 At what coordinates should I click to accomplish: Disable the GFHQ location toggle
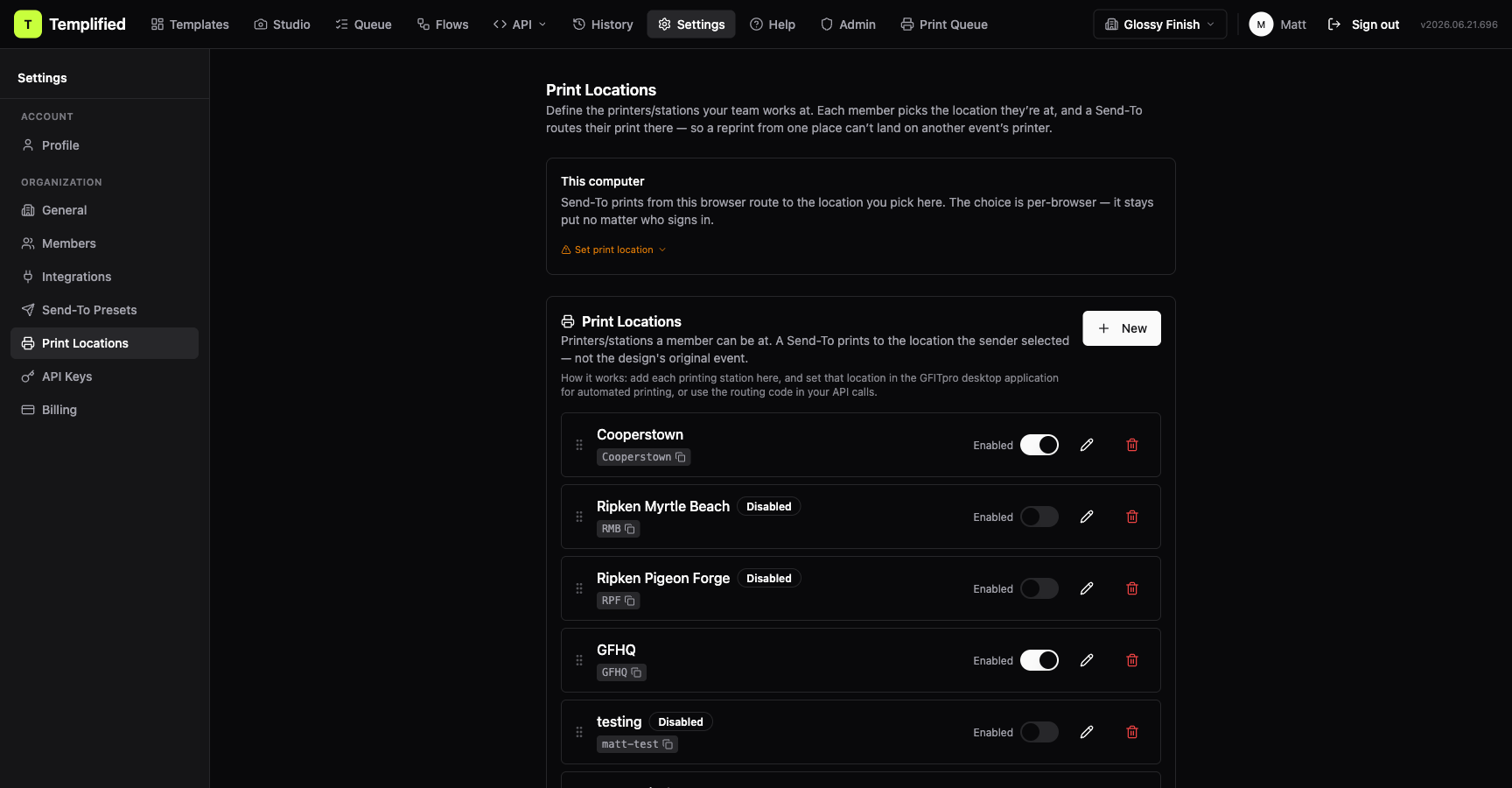point(1039,660)
